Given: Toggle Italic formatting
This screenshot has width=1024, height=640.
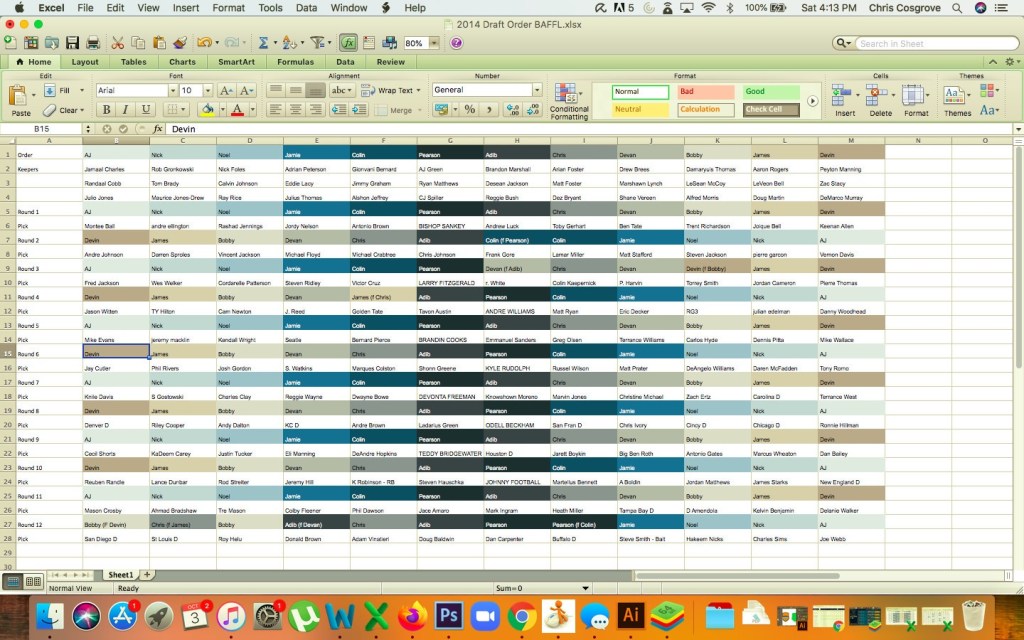Looking at the screenshot, I should tap(125, 110).
